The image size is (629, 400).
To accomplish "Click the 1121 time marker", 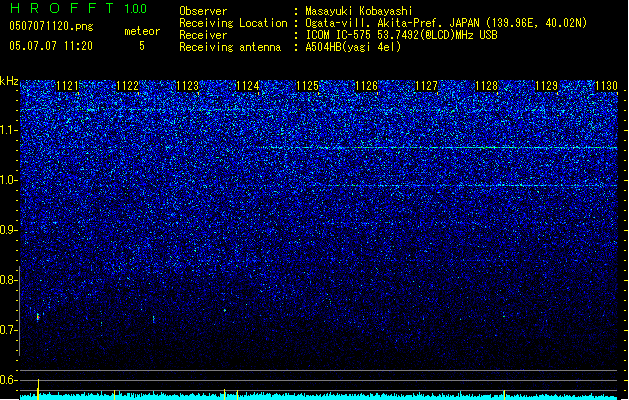I will pos(67,86).
